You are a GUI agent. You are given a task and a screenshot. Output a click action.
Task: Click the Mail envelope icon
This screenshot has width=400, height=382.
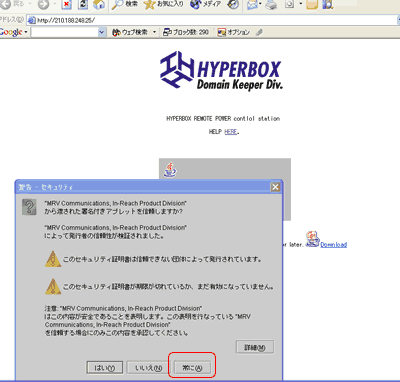click(x=253, y=4)
